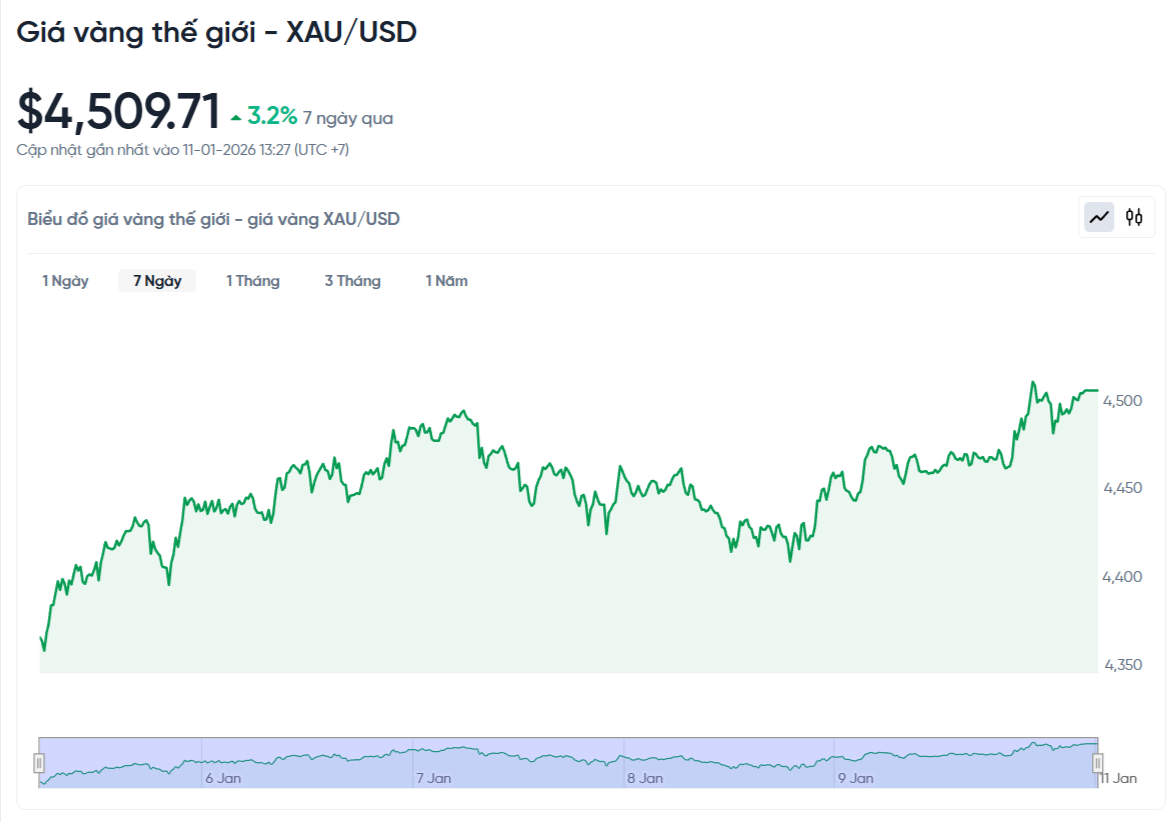Viewport: 1167px width, 822px height.
Task: Switch to the line chart view
Action: coord(1100,216)
